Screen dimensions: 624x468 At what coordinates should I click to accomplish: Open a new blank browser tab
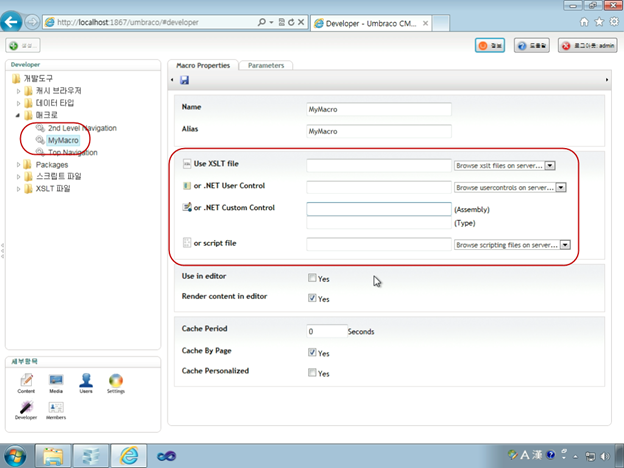441,23
